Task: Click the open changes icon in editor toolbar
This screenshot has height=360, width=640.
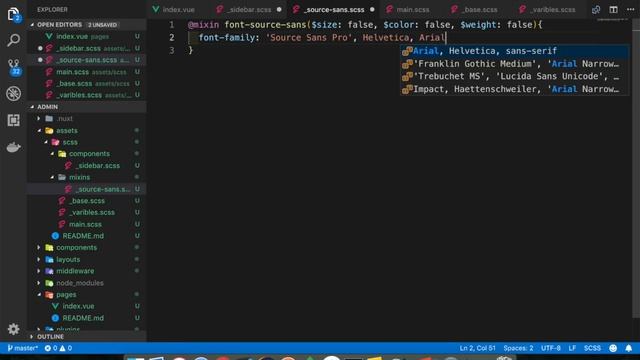Action: [x=596, y=9]
